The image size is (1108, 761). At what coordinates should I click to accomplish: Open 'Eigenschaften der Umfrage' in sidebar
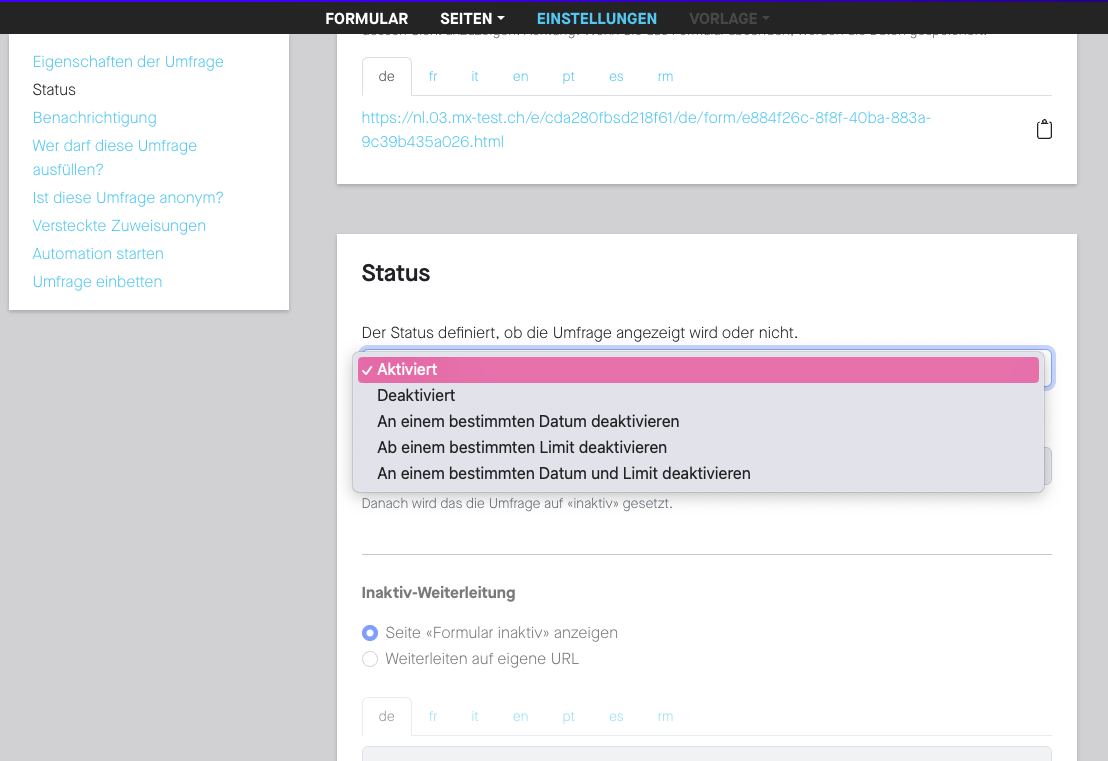[x=128, y=61]
